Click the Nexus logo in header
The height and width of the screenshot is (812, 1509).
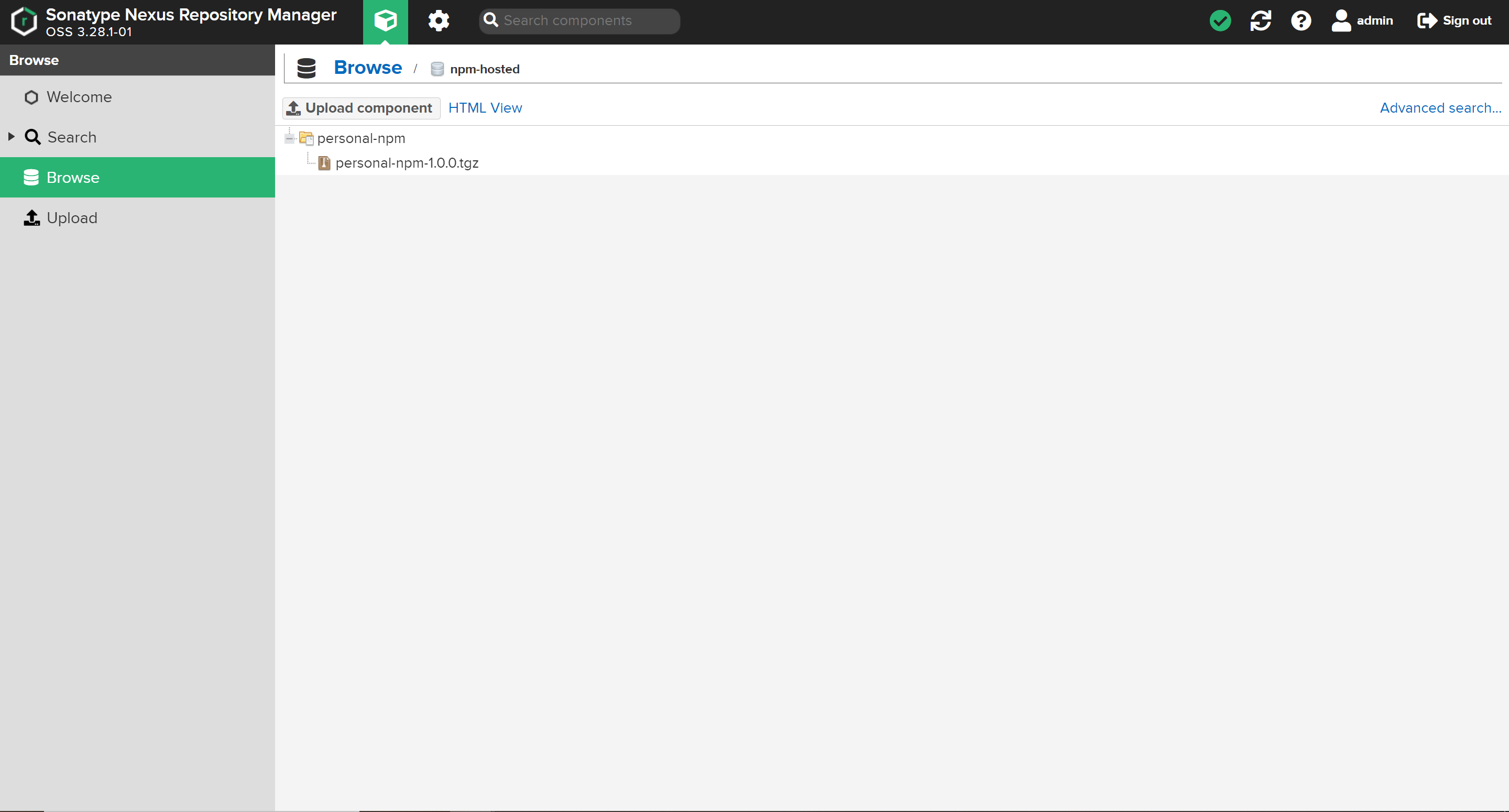[24, 21]
